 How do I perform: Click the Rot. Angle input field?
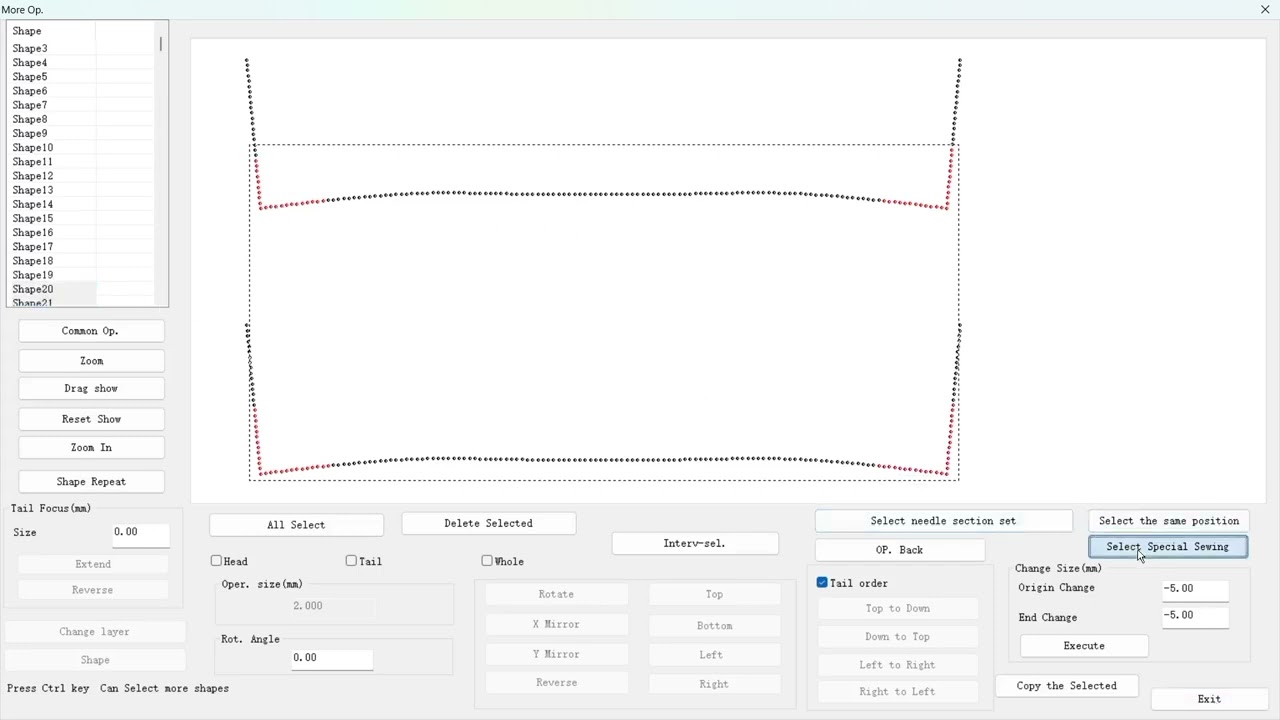click(332, 658)
